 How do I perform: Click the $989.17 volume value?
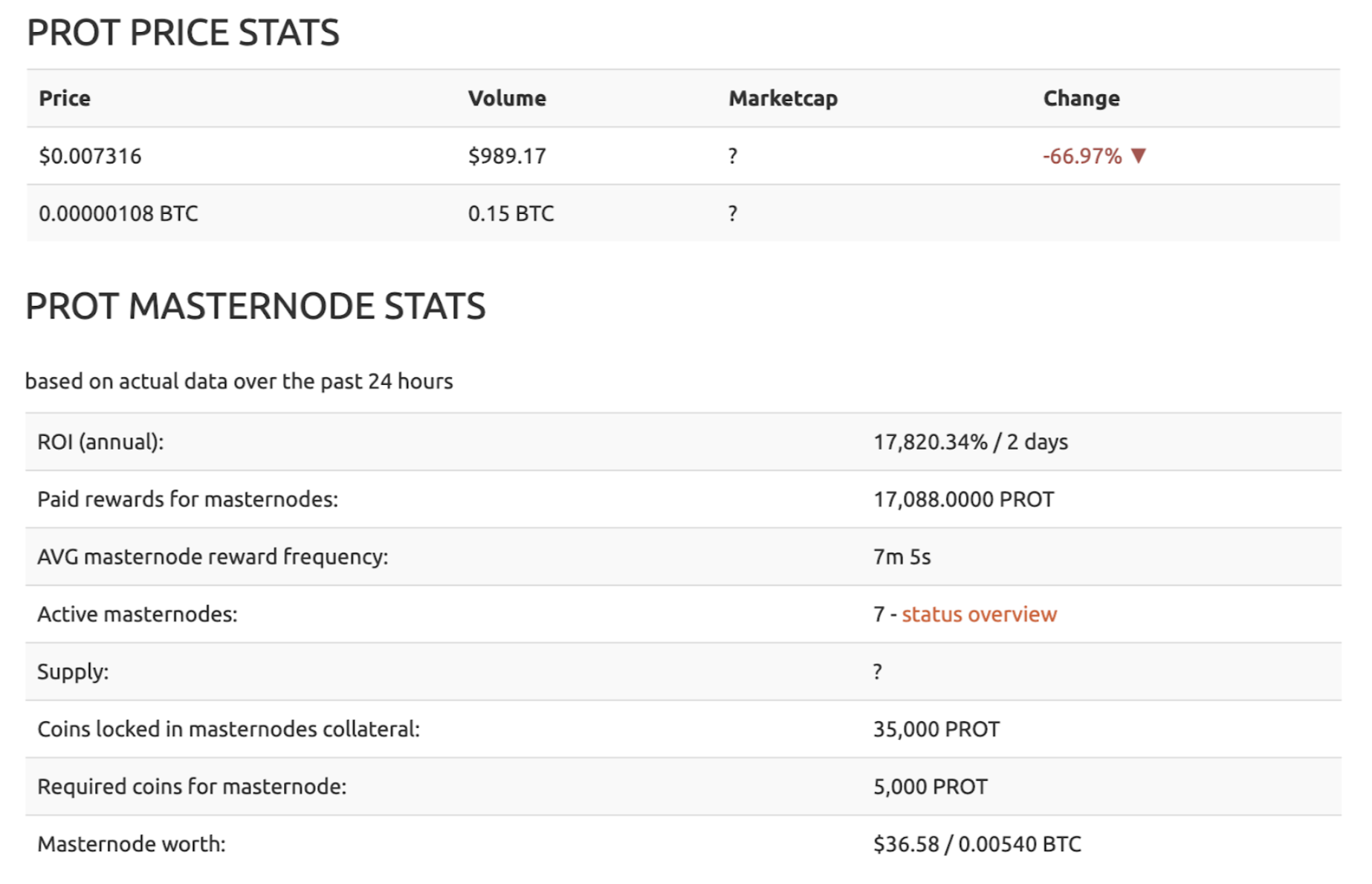[x=507, y=156]
